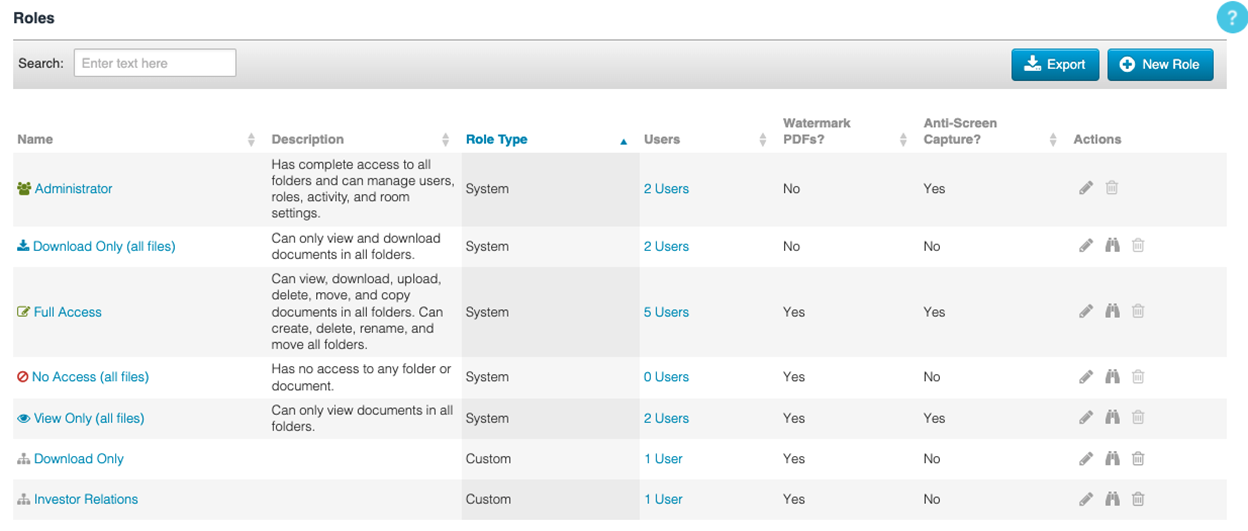
Task: Create a New Role
Action: (1160, 64)
